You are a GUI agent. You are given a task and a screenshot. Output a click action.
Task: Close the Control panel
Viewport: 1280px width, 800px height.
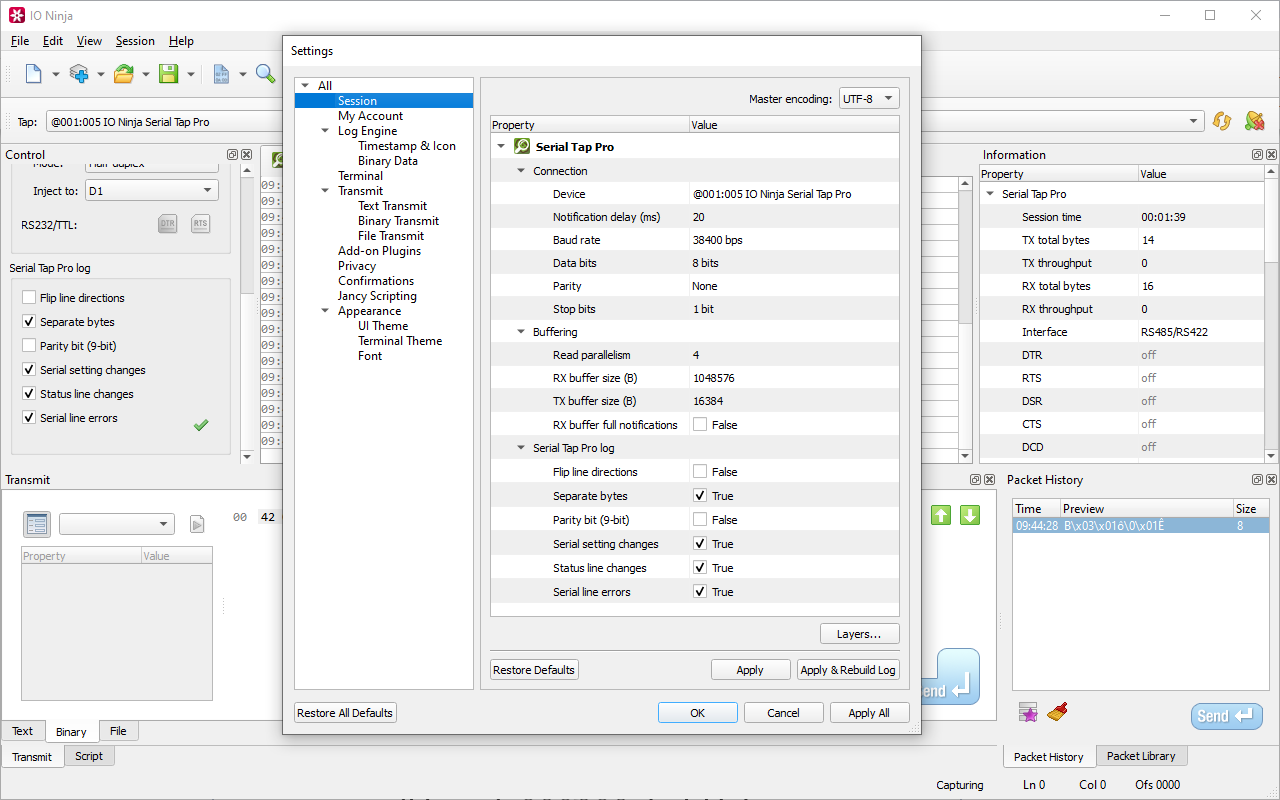(x=246, y=155)
